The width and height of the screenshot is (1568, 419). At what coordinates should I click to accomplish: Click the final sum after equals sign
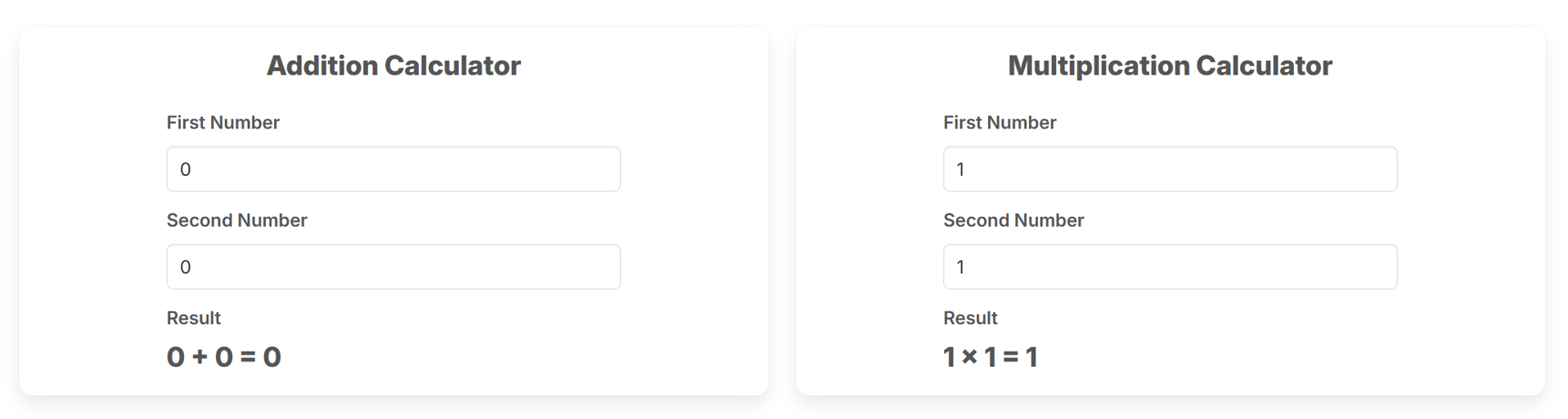[272, 358]
